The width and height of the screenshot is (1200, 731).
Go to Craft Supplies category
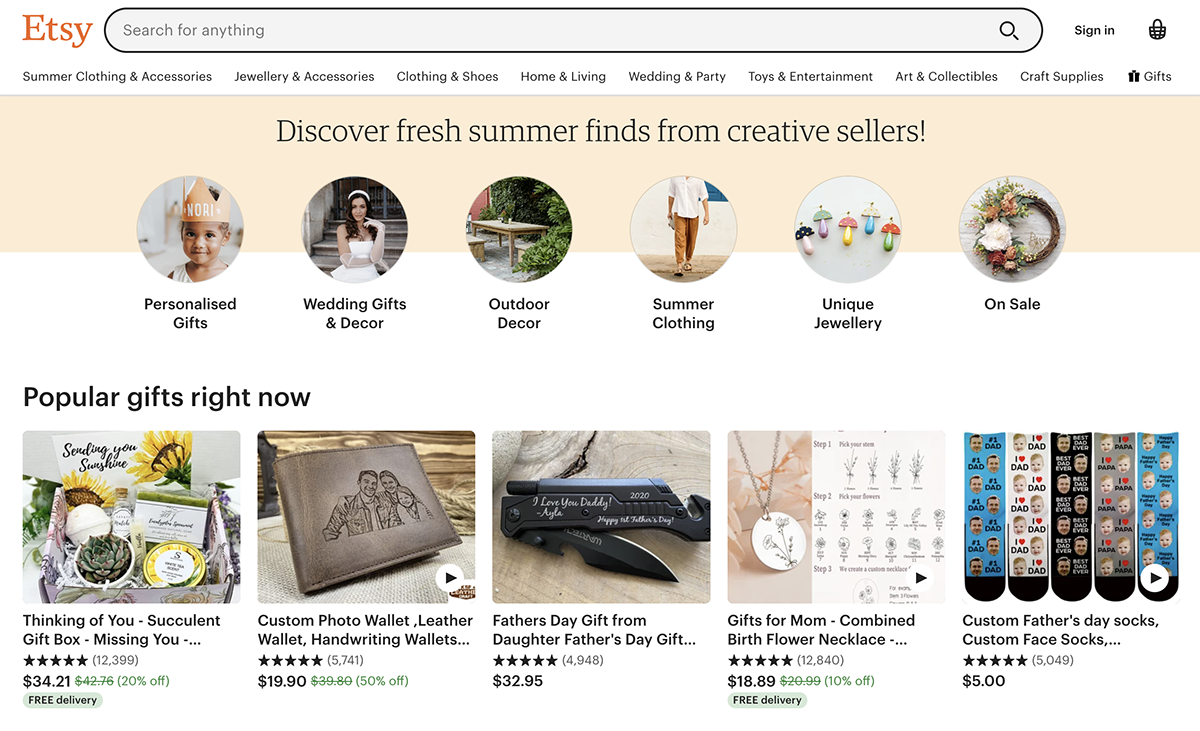click(1061, 76)
